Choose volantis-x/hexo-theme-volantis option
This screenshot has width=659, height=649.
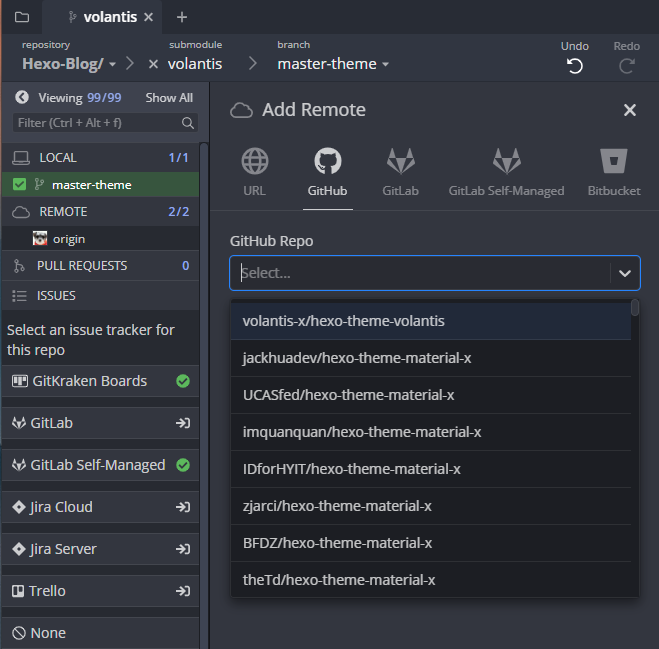coord(431,321)
